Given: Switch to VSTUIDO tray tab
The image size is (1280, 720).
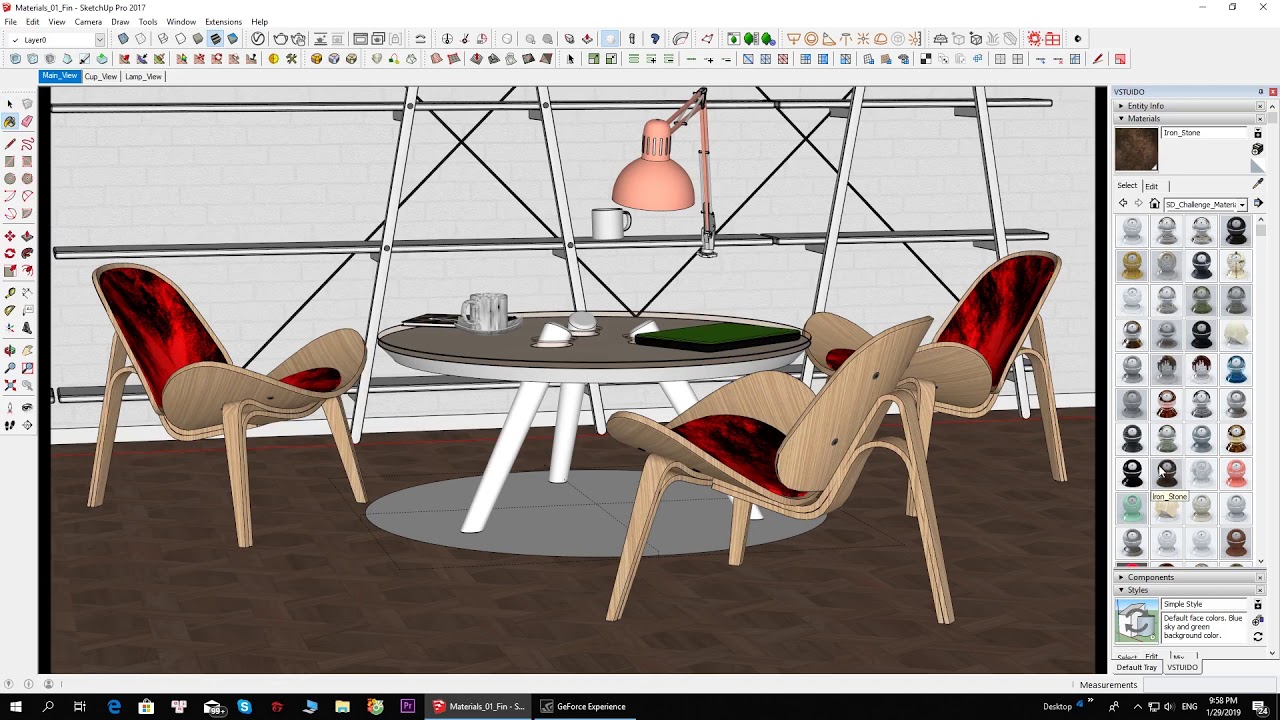Looking at the screenshot, I should [1182, 667].
